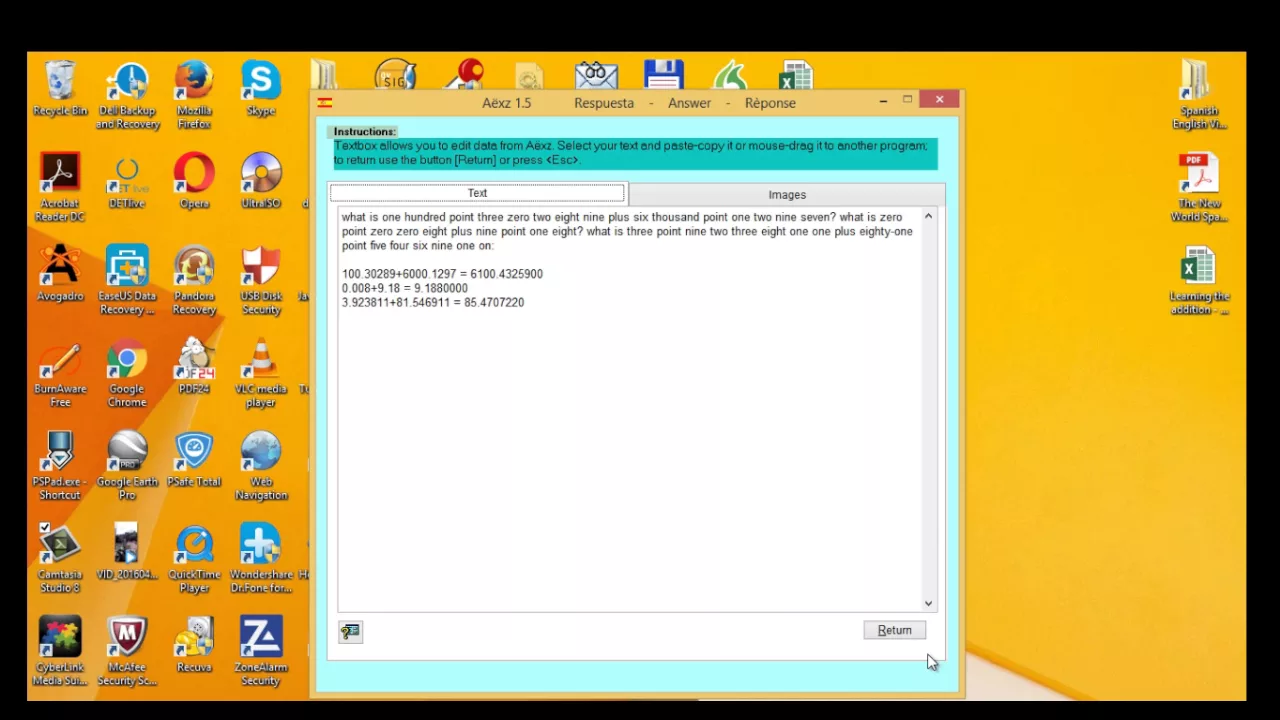Select The New World Spanish PDF icon
Image resolution: width=1280 pixels, height=720 pixels.
[x=1199, y=187]
